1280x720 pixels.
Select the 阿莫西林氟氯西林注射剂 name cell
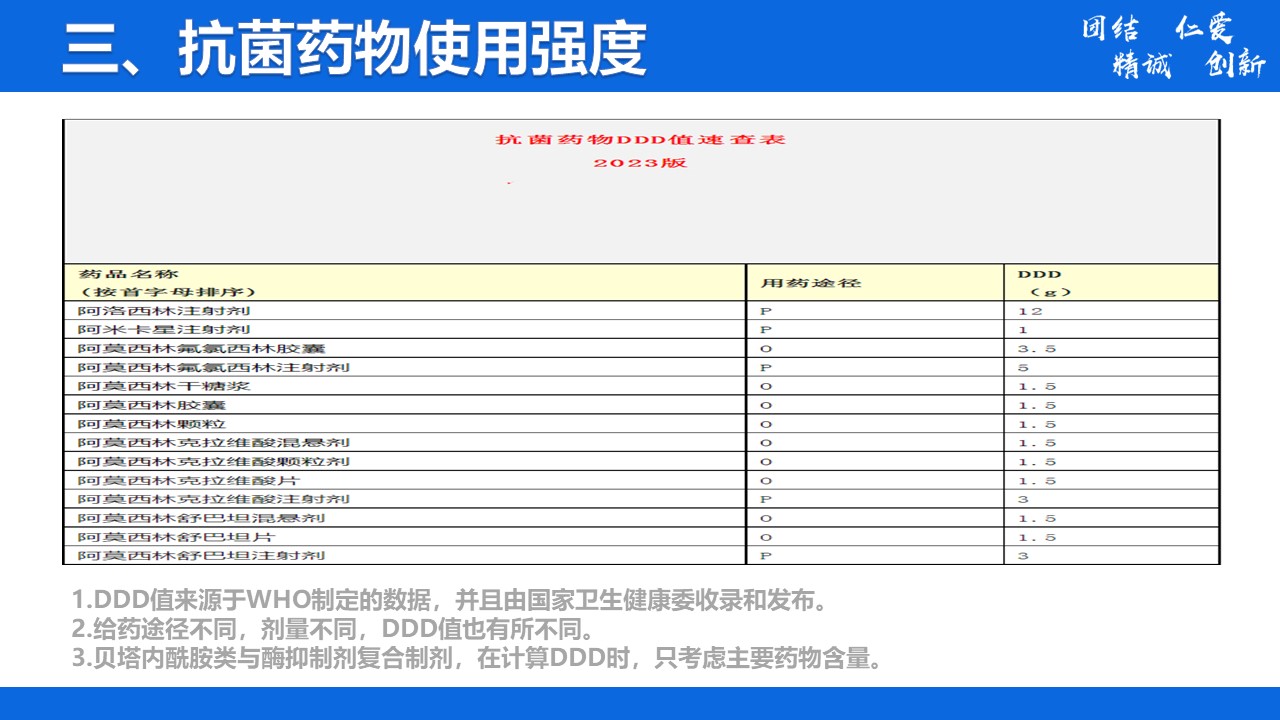click(x=405, y=368)
